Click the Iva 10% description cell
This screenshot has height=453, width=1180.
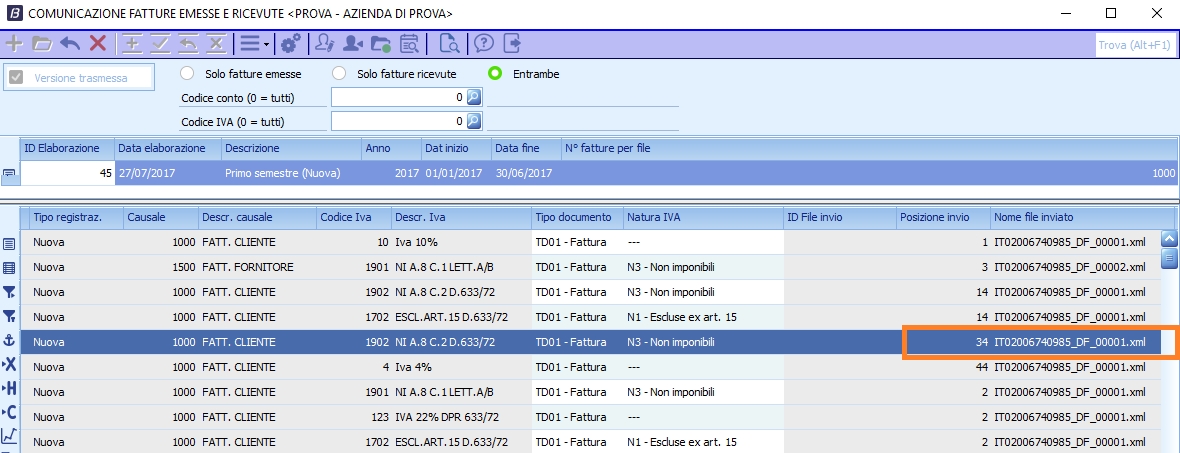461,242
